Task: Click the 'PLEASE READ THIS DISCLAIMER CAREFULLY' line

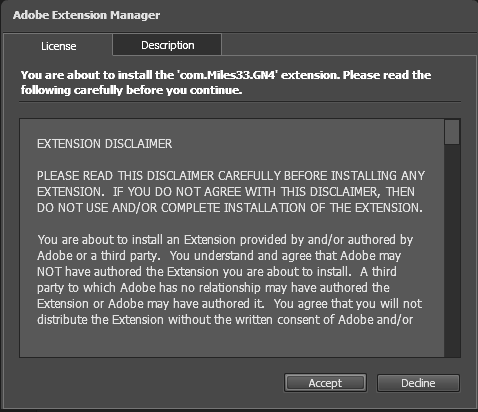Action: [231, 176]
